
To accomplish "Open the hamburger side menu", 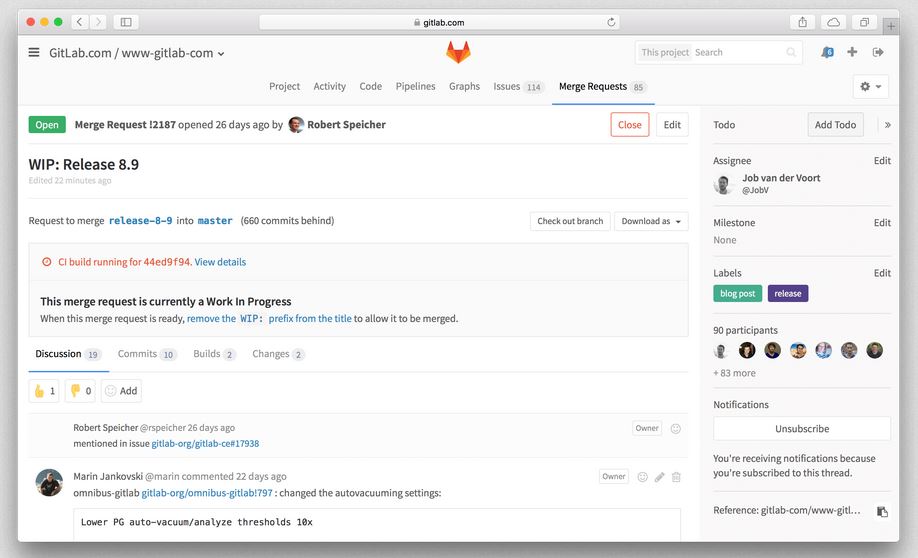I will [x=34, y=53].
